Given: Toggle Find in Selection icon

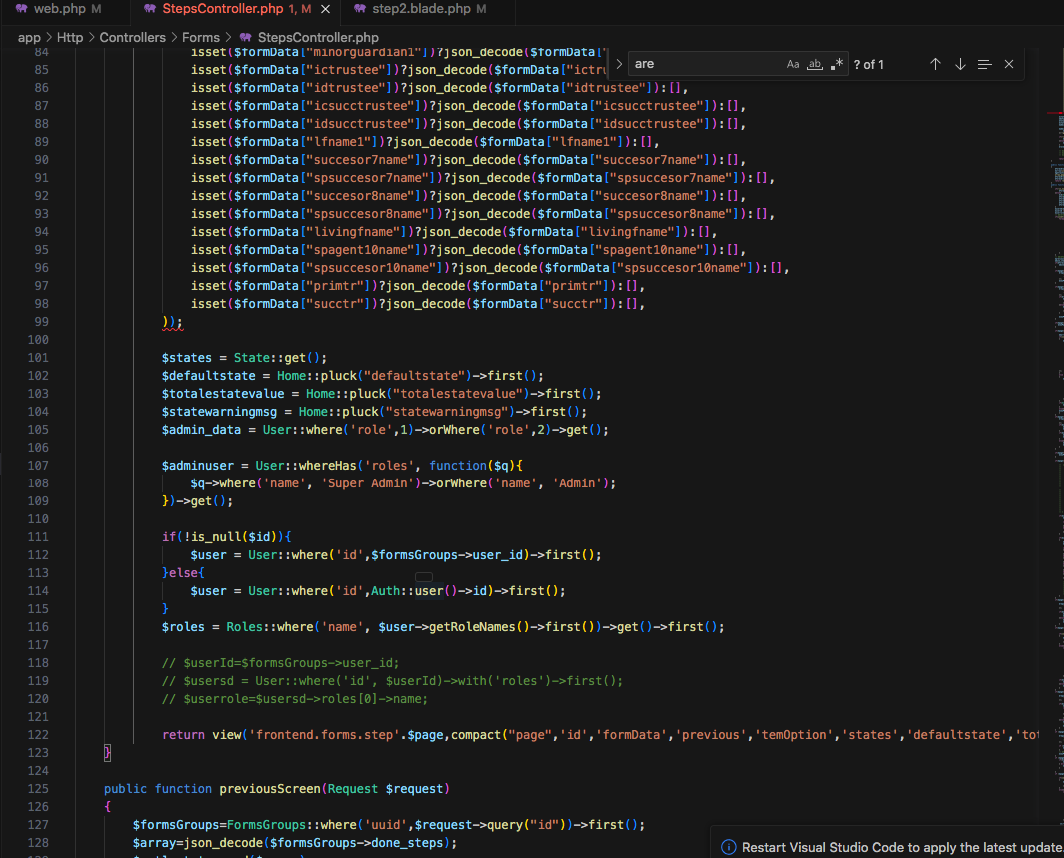Looking at the screenshot, I should [984, 64].
